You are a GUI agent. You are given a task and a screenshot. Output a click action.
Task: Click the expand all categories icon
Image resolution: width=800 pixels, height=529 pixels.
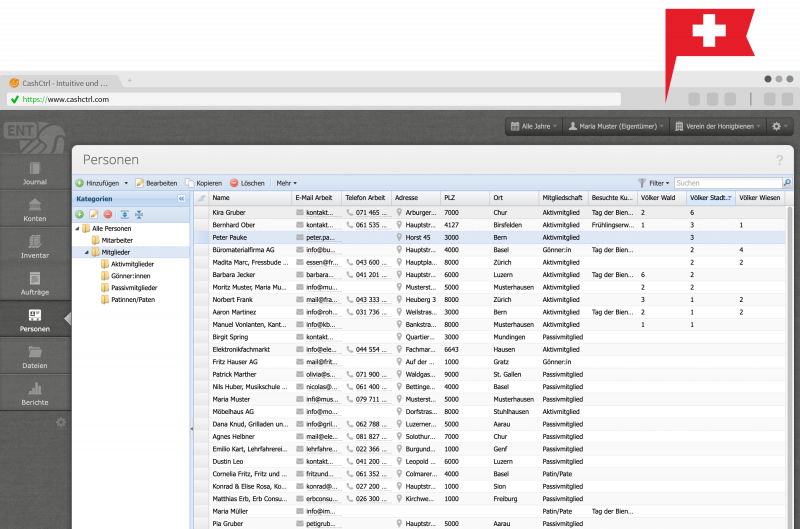coord(124,214)
